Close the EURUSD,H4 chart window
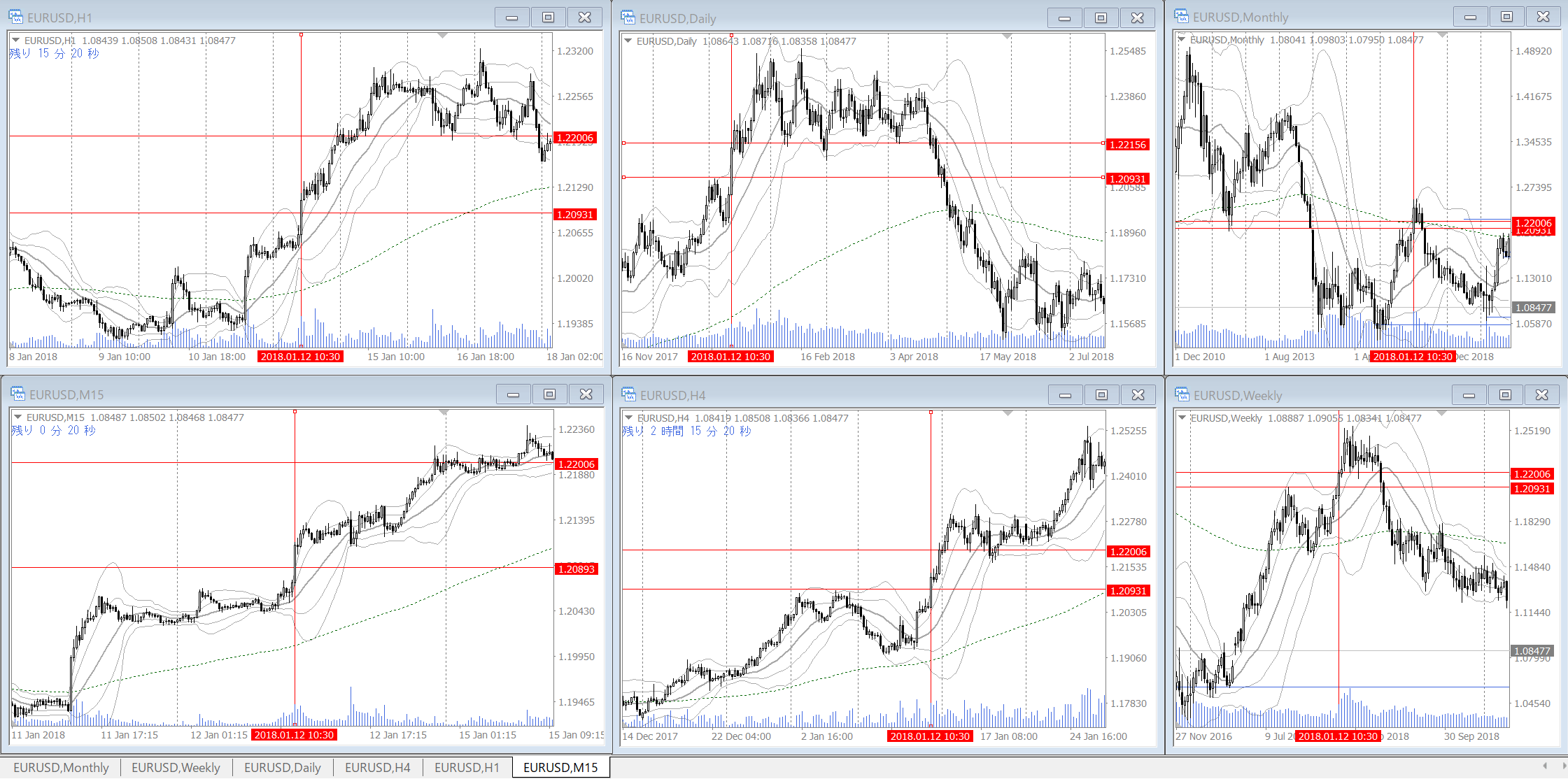1568x779 pixels. [1138, 395]
